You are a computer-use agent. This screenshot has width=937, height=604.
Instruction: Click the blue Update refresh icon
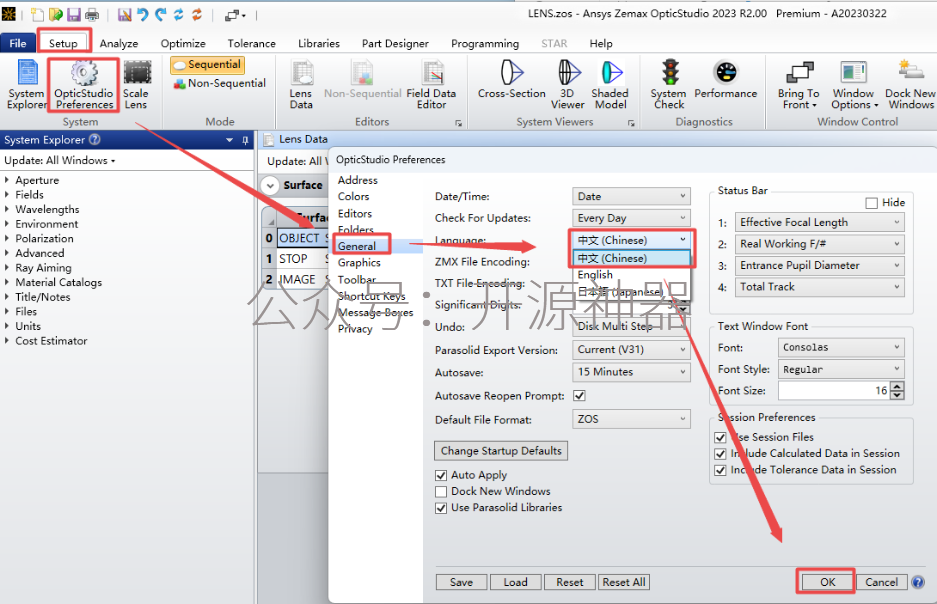click(x=178, y=15)
